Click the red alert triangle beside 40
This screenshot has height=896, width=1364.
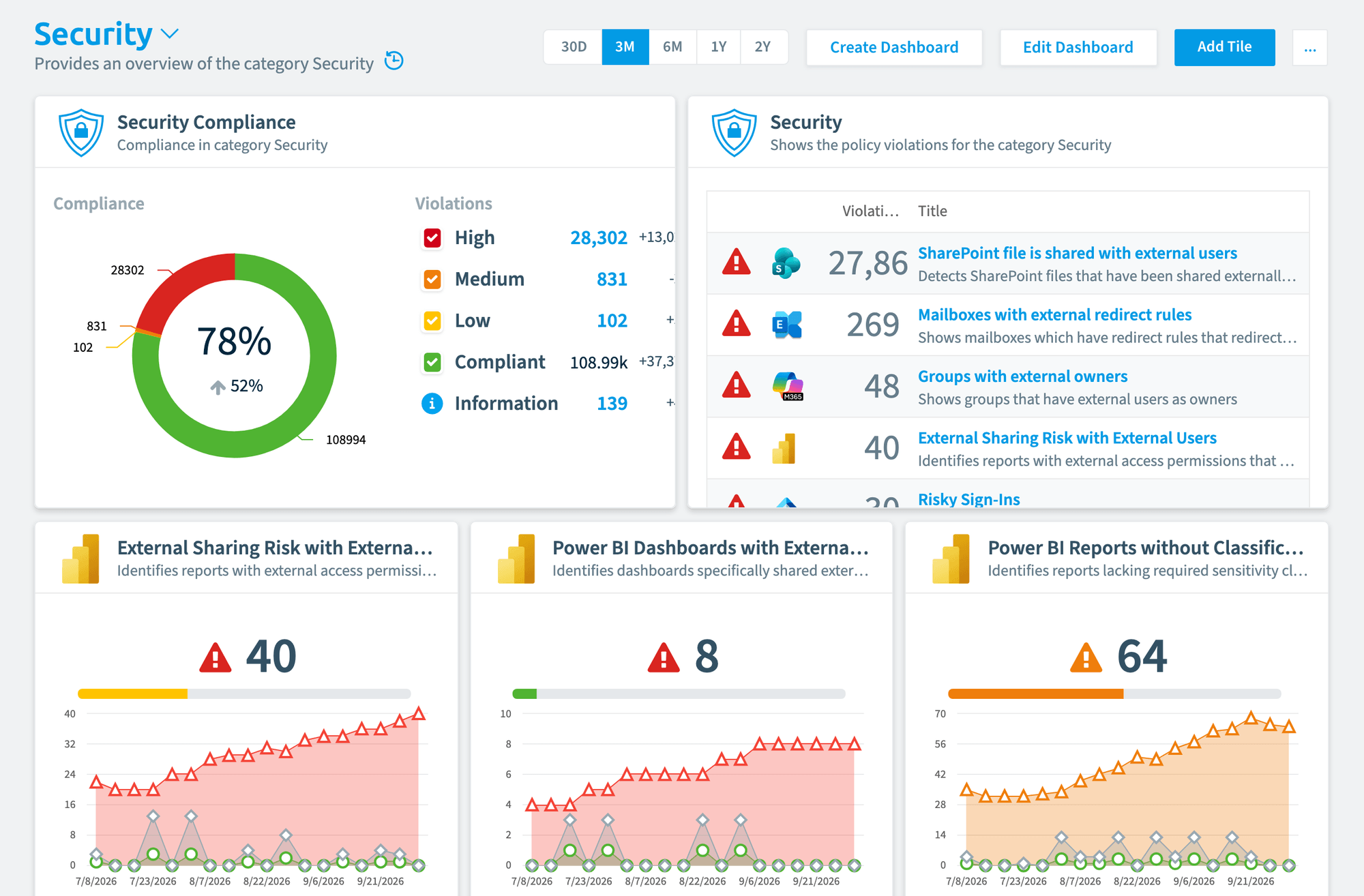pyautogui.click(x=216, y=658)
